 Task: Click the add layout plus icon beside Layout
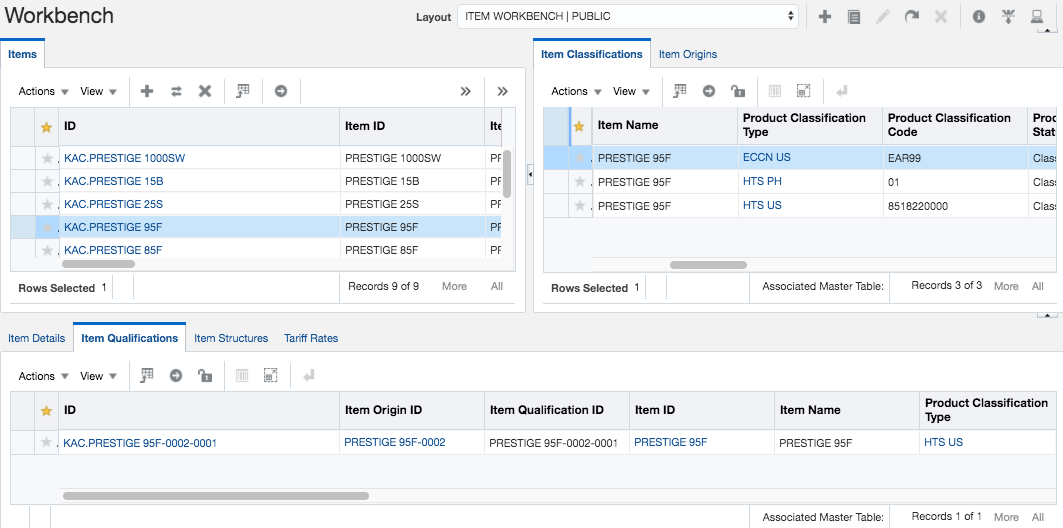(825, 17)
